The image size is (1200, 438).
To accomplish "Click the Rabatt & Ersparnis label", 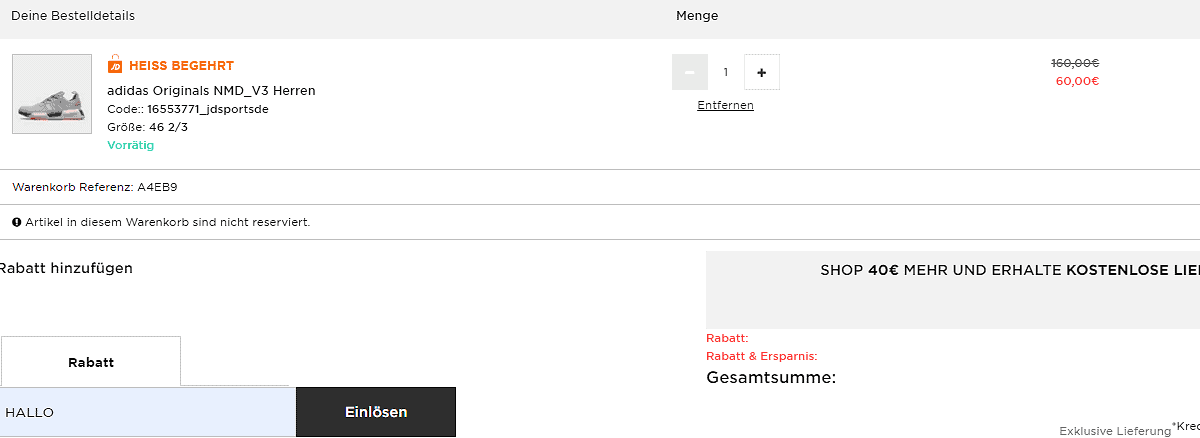I will click(762, 356).
